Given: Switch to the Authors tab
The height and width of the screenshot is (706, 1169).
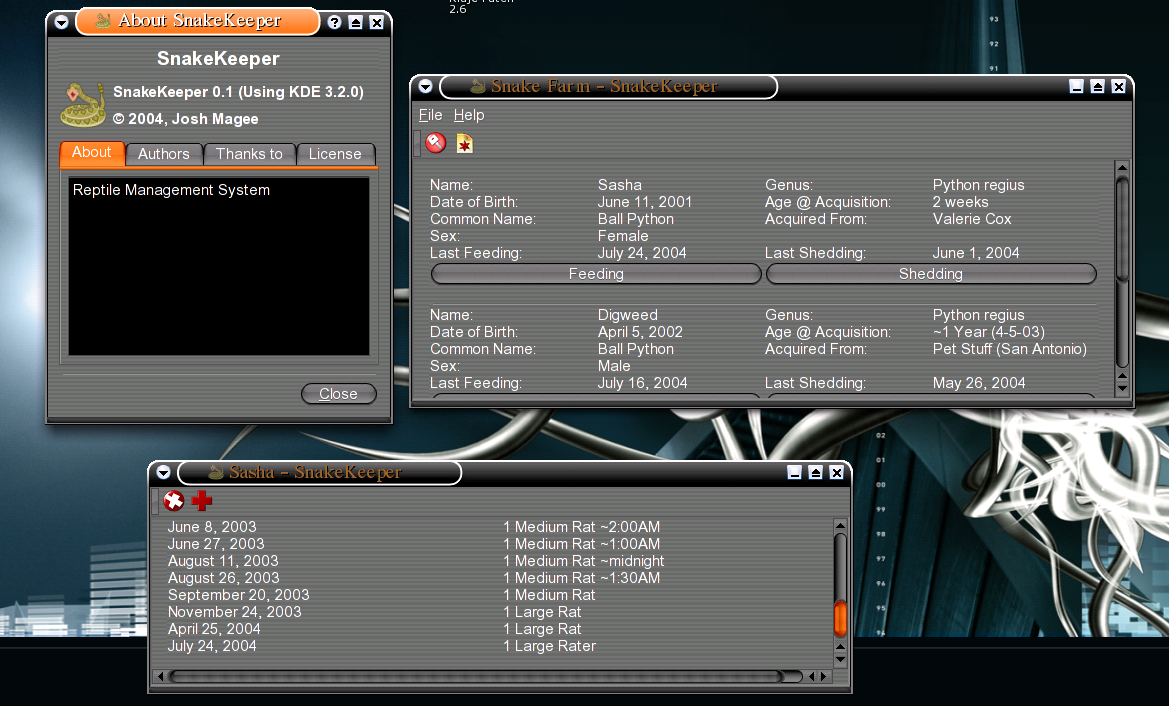Looking at the screenshot, I should pyautogui.click(x=163, y=154).
